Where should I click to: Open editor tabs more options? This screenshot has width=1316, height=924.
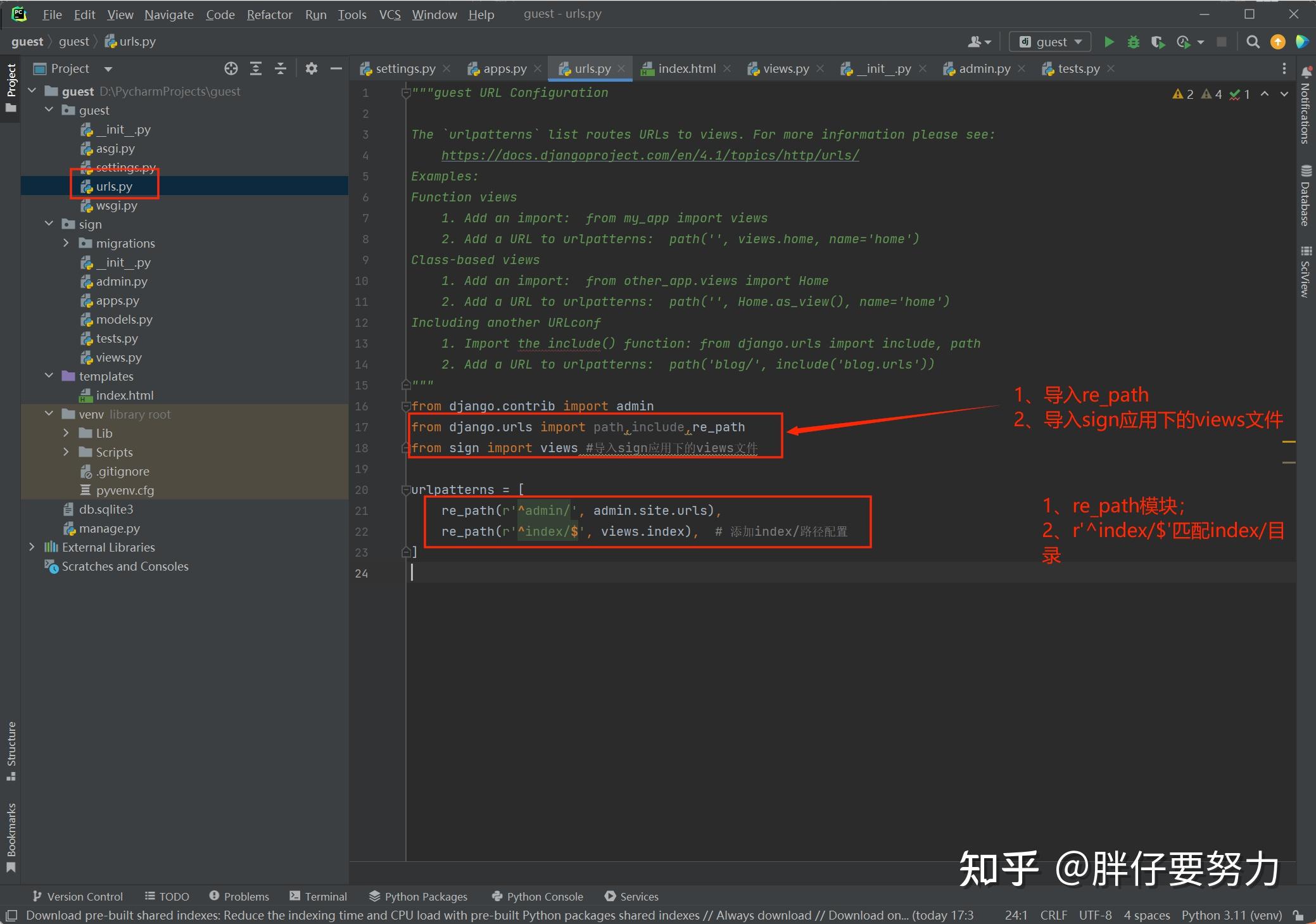(x=1284, y=68)
